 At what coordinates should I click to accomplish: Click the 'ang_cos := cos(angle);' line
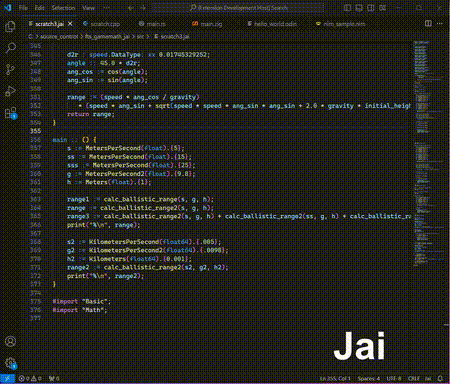[107, 72]
